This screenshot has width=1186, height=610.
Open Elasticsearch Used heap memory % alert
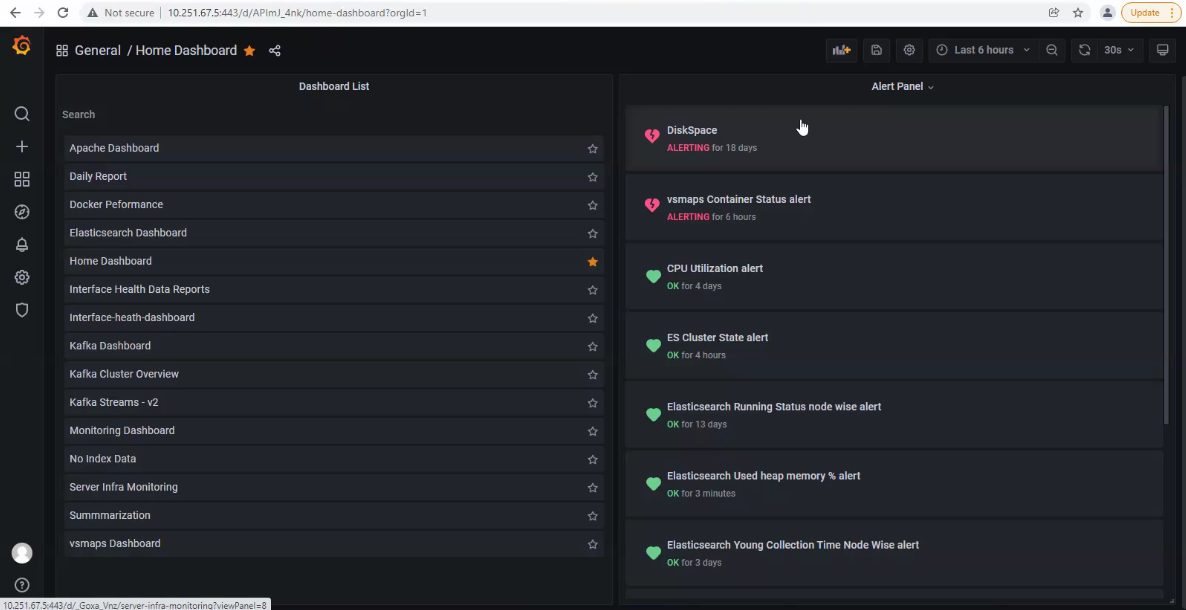[x=893, y=484]
